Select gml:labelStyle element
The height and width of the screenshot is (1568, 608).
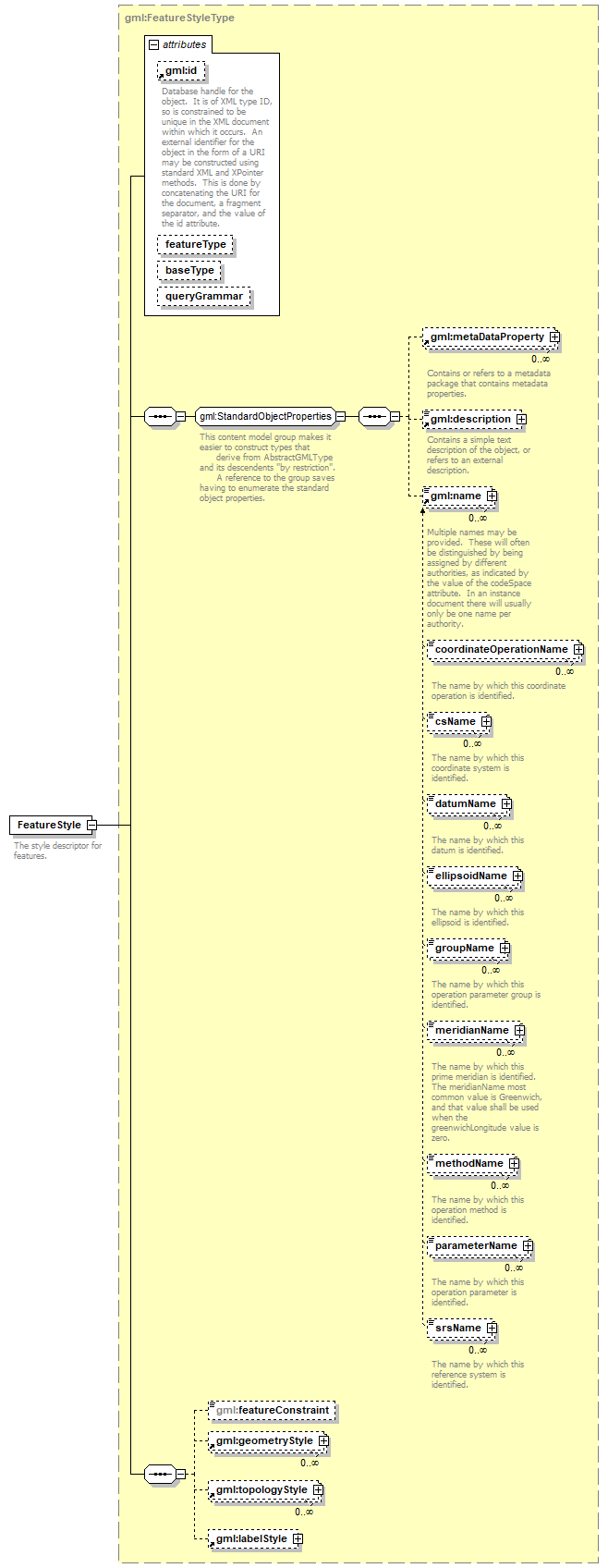(x=251, y=1539)
